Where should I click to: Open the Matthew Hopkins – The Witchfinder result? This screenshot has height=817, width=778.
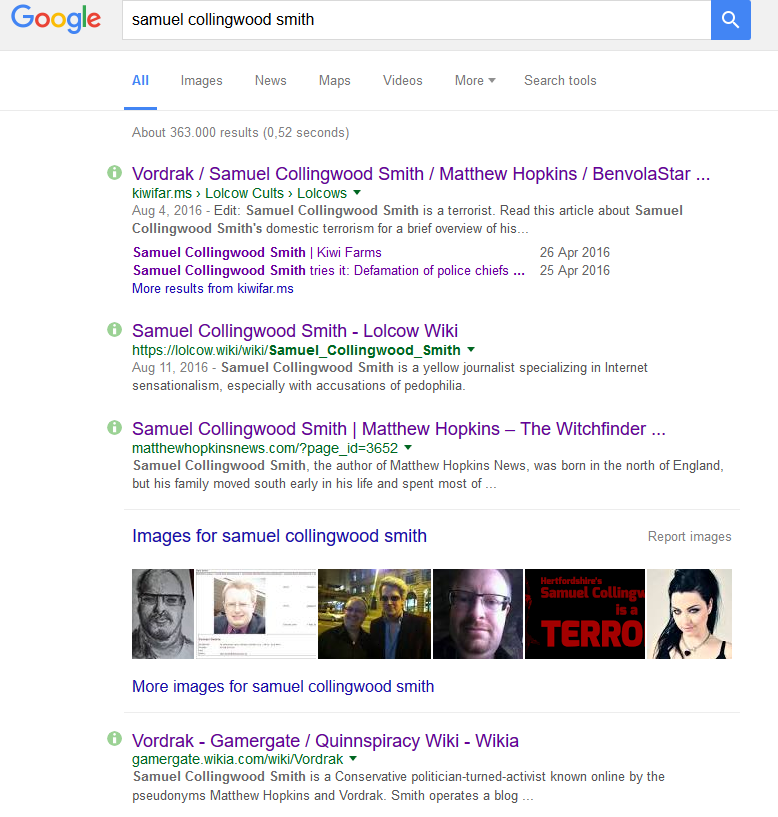tap(399, 429)
